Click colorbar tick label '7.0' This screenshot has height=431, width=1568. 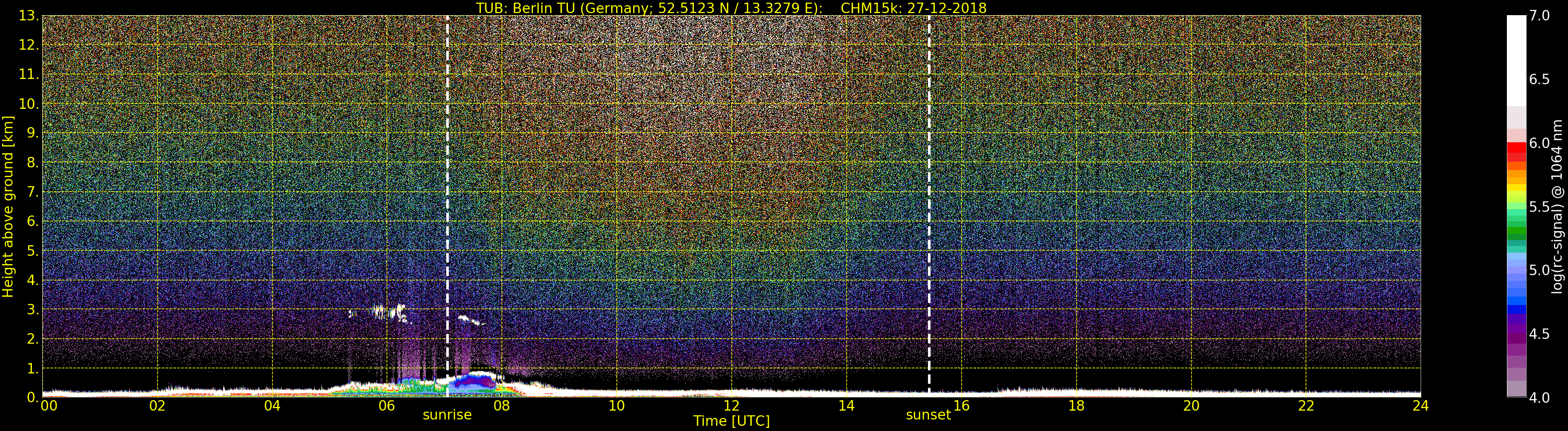(x=1539, y=16)
